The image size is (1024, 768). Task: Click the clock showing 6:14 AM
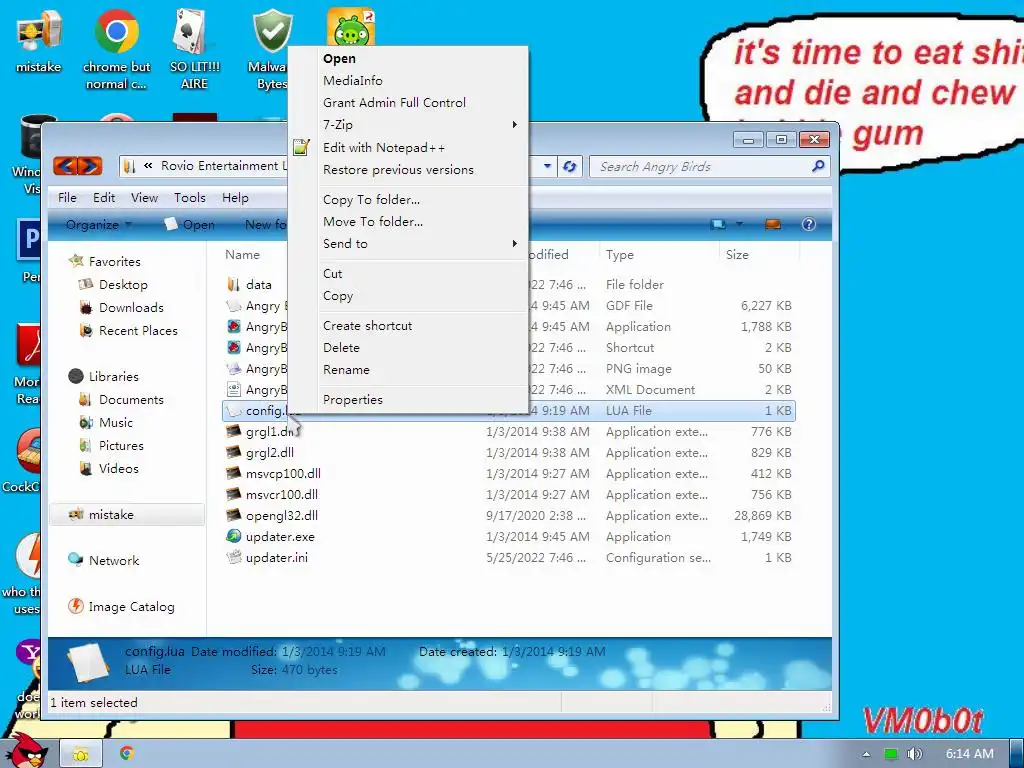(969, 754)
